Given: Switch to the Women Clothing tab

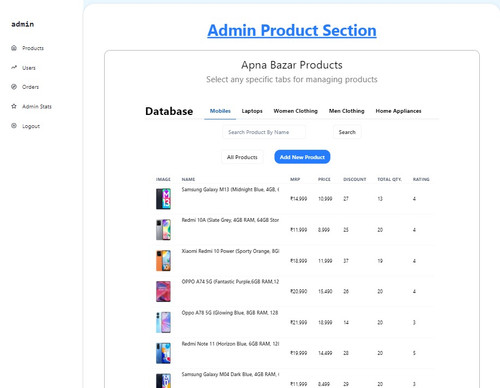Looking at the screenshot, I should click(295, 111).
